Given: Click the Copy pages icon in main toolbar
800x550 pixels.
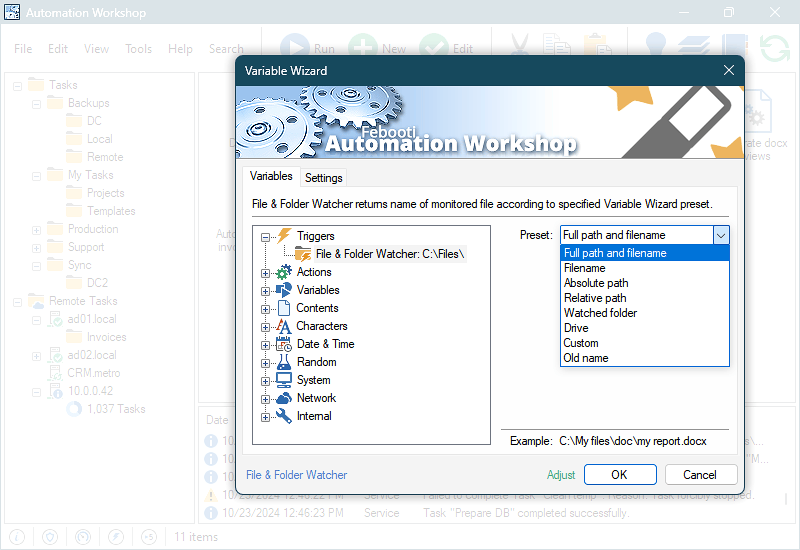Looking at the screenshot, I should click(x=557, y=45).
